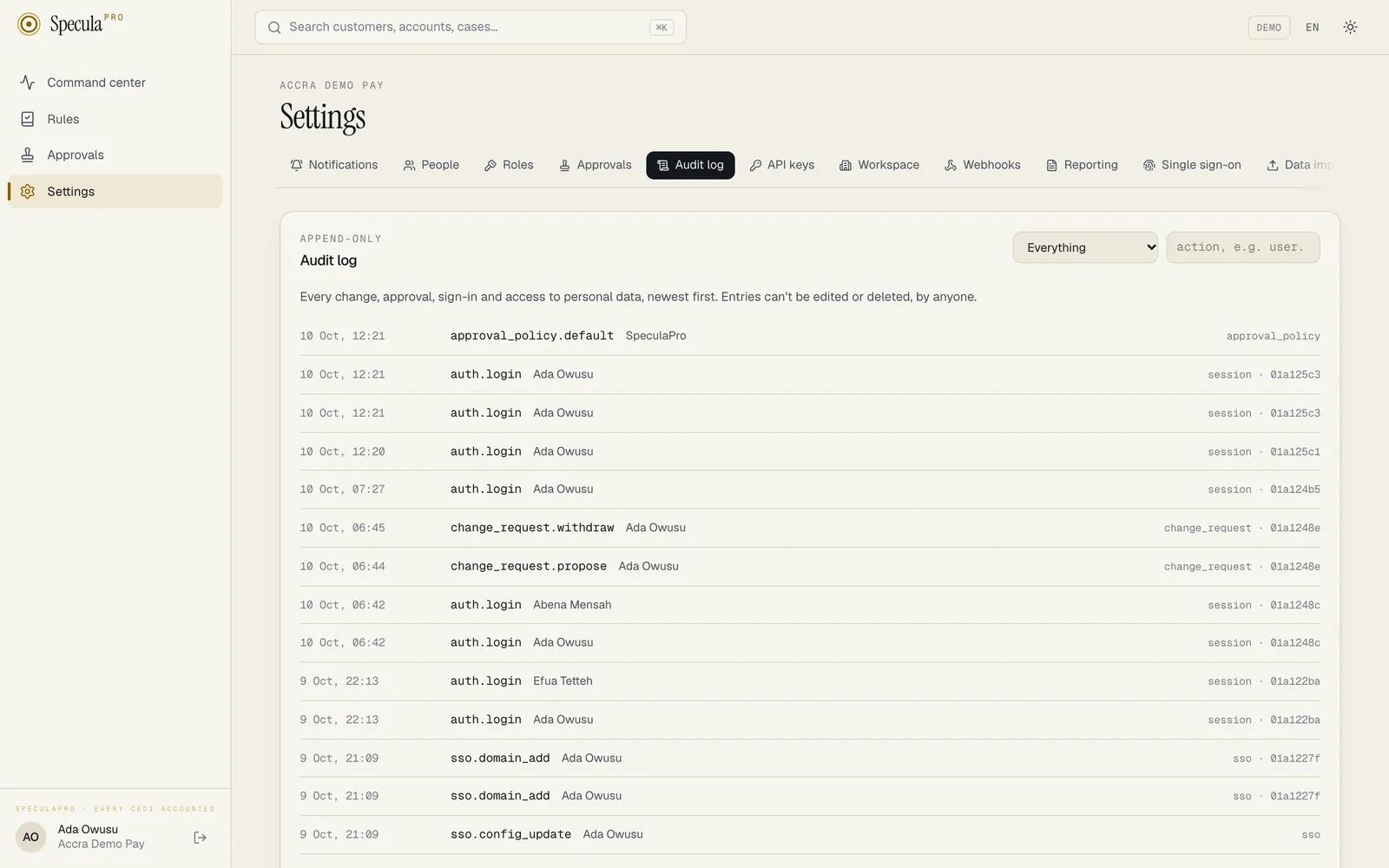Click the Settings gear icon in sidebar
1389x868 pixels.
tap(28, 191)
